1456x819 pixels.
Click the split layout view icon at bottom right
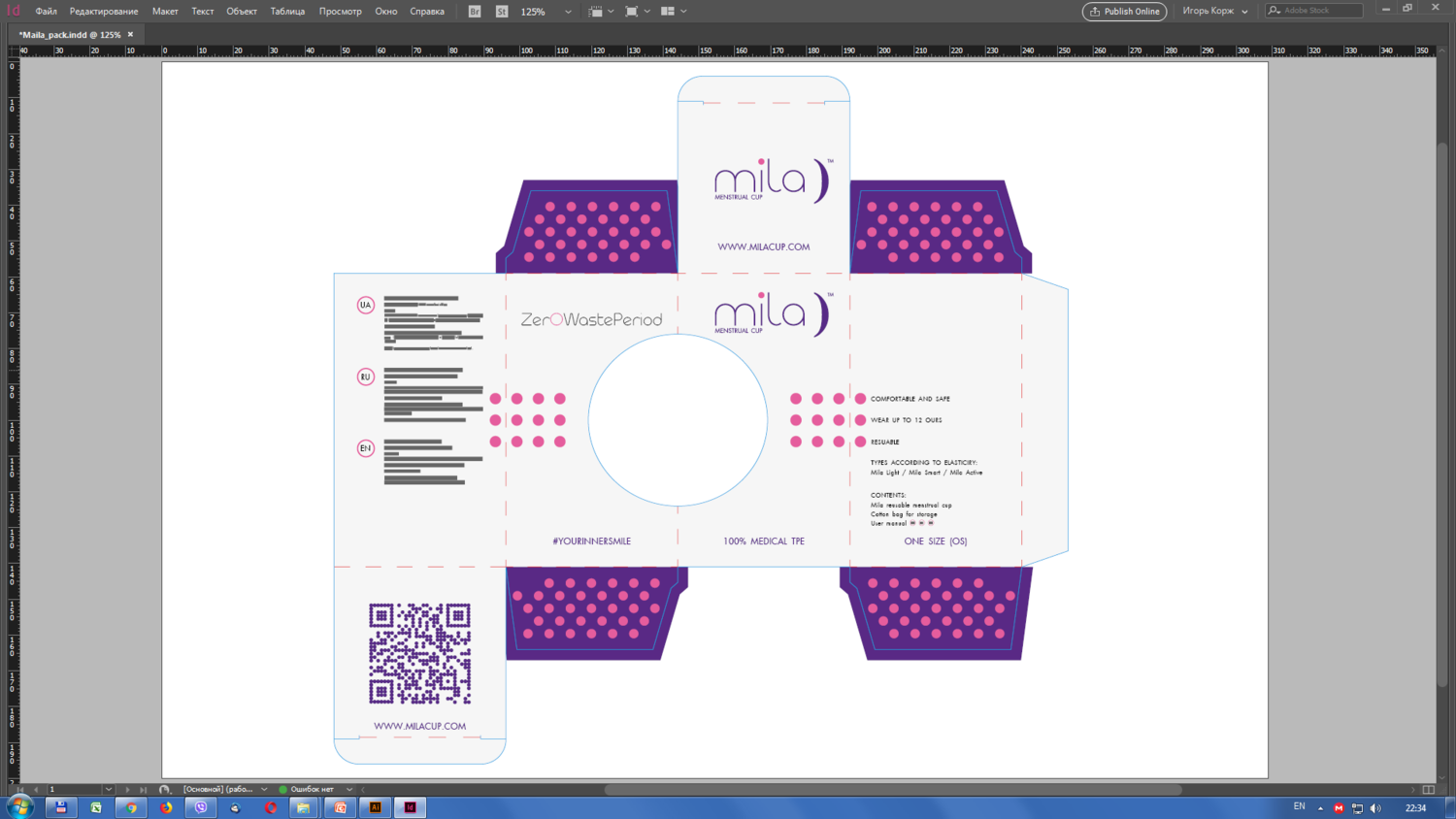pos(1429,790)
